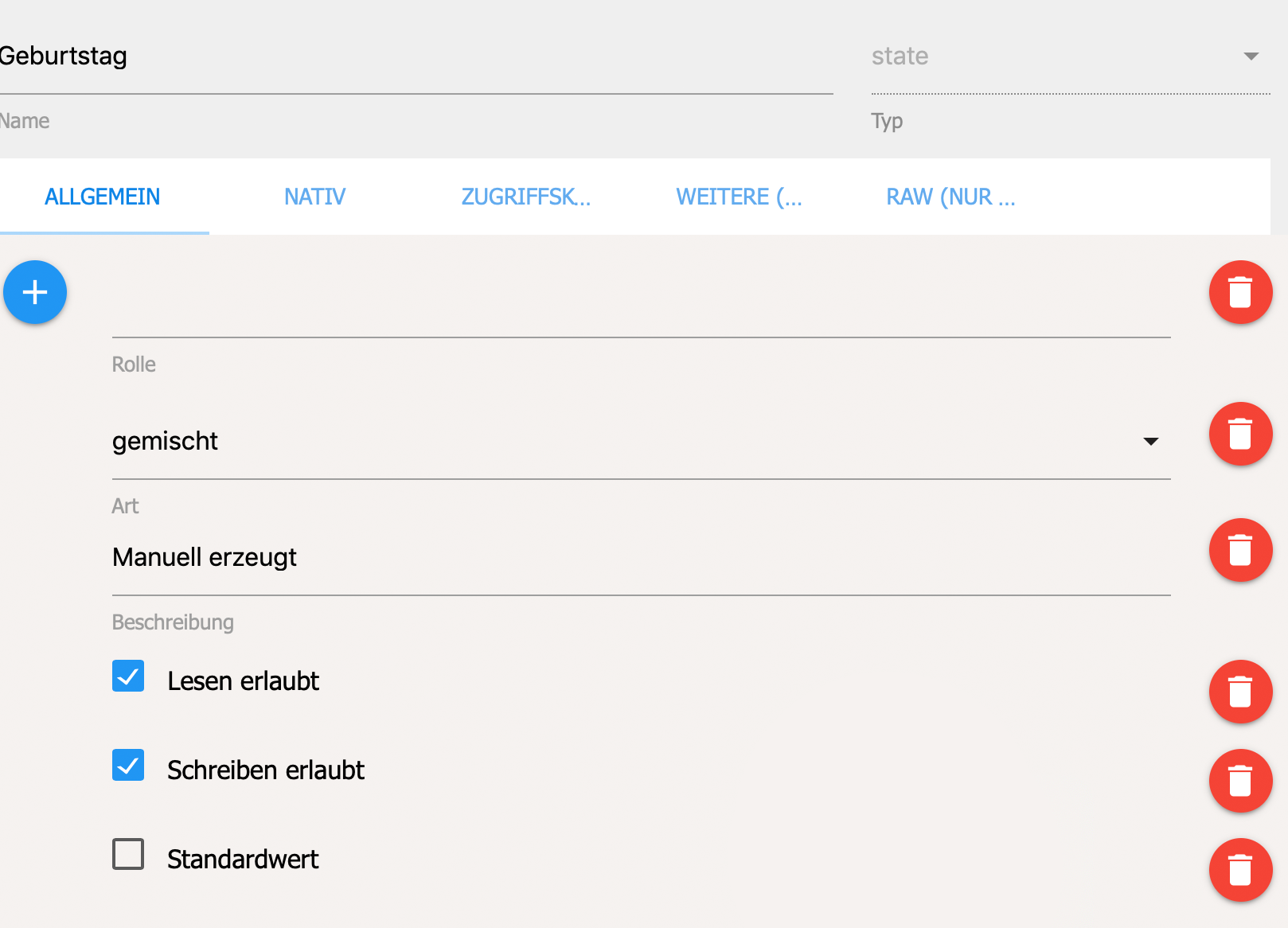1288x928 pixels.
Task: Uncheck the Lesen erlaubt checkbox
Action: (x=128, y=677)
